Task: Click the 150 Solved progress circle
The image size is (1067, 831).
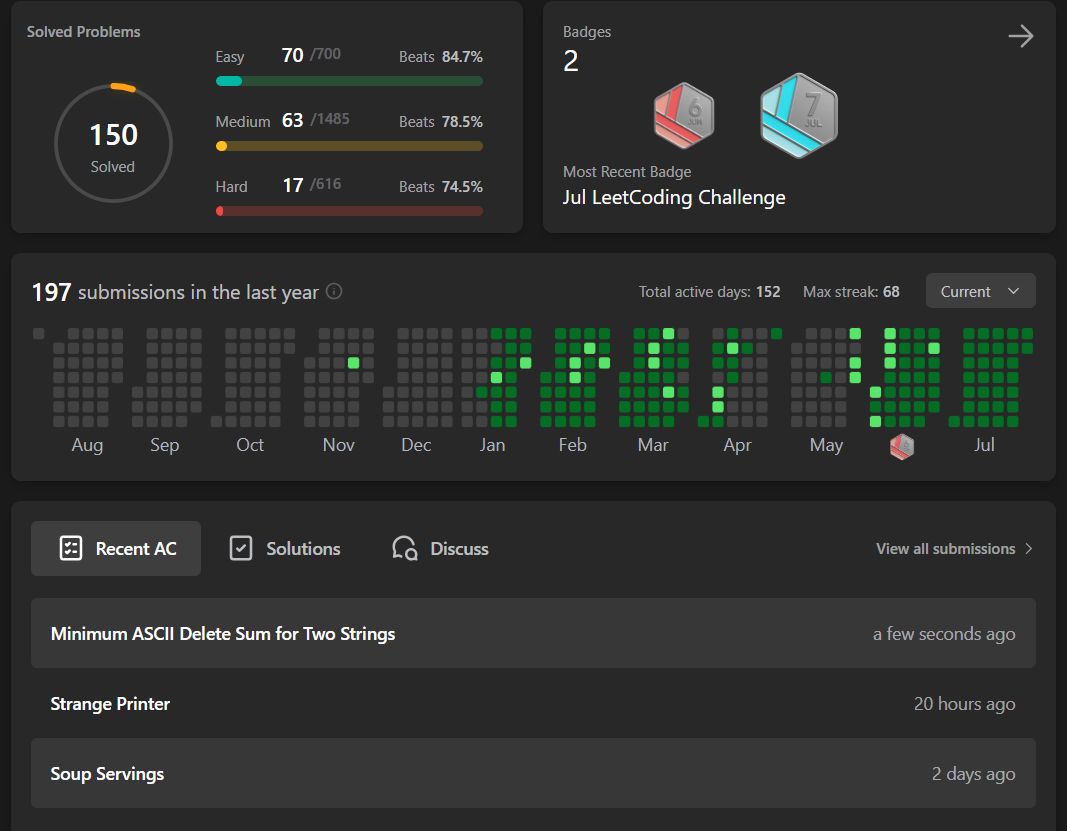Action: tap(113, 144)
